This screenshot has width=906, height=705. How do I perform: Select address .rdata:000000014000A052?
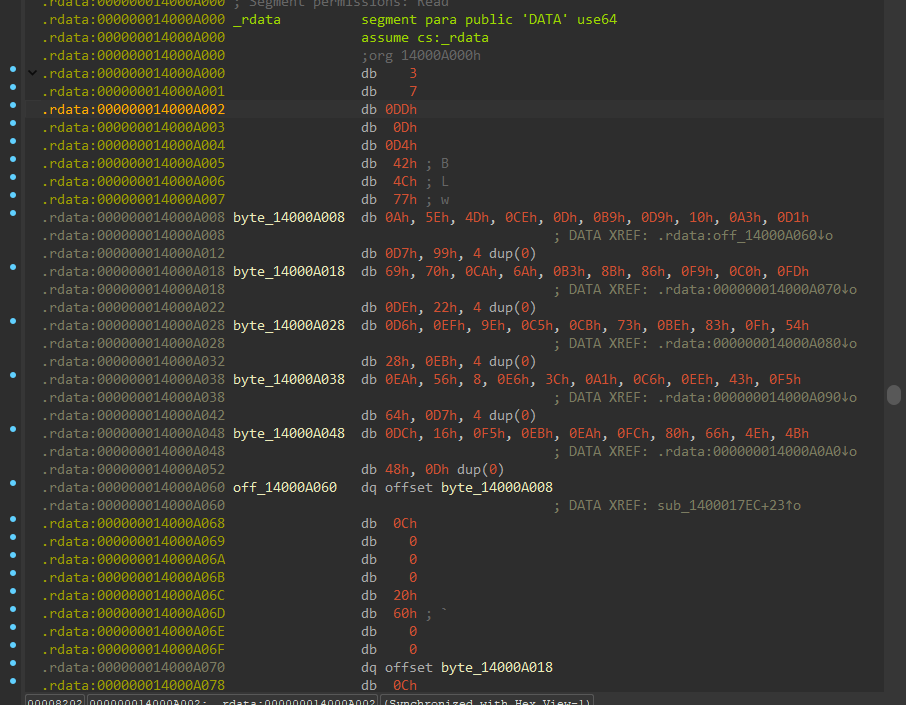(133, 469)
